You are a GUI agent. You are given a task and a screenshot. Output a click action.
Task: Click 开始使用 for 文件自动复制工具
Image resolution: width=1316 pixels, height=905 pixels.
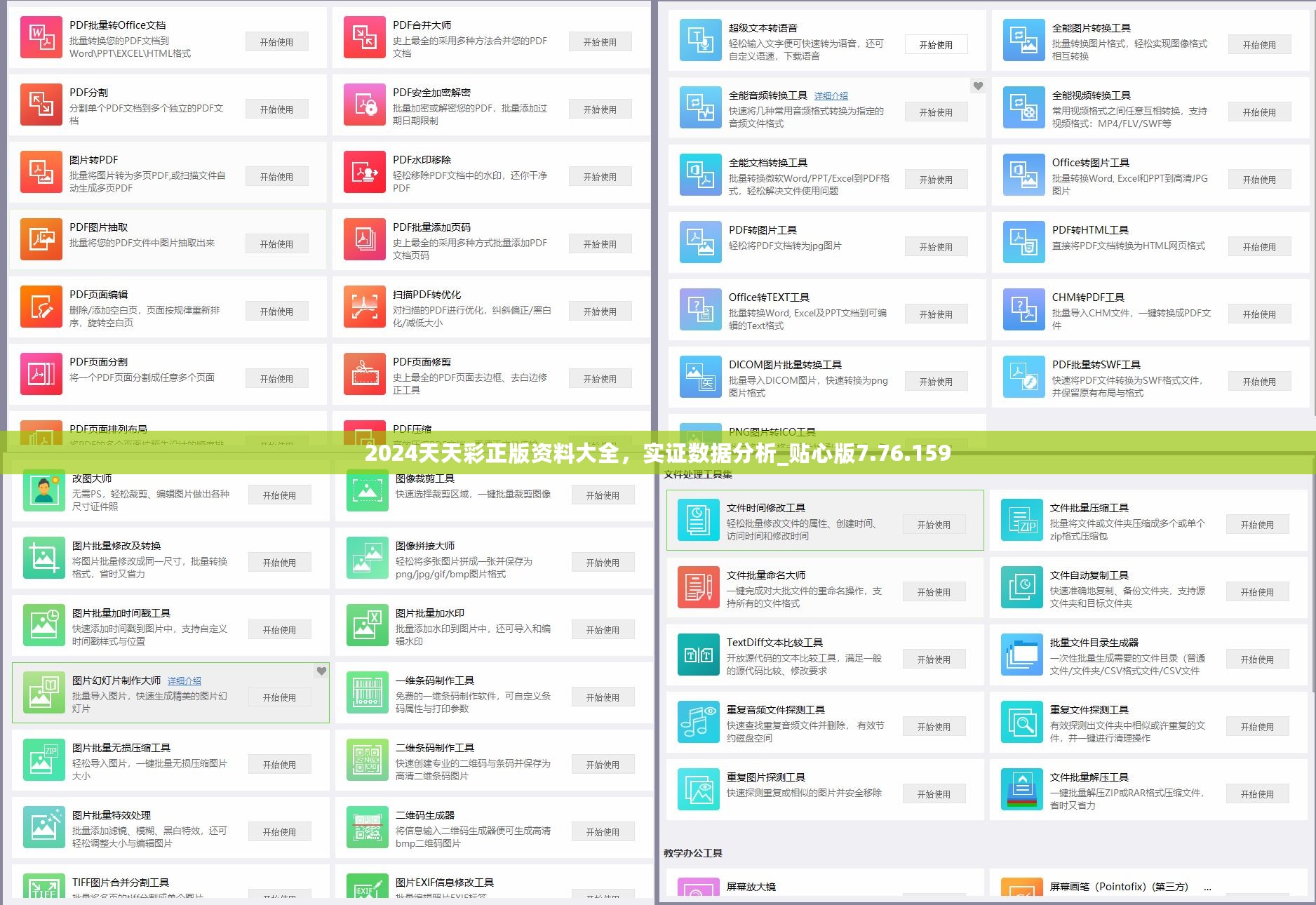(x=1257, y=592)
